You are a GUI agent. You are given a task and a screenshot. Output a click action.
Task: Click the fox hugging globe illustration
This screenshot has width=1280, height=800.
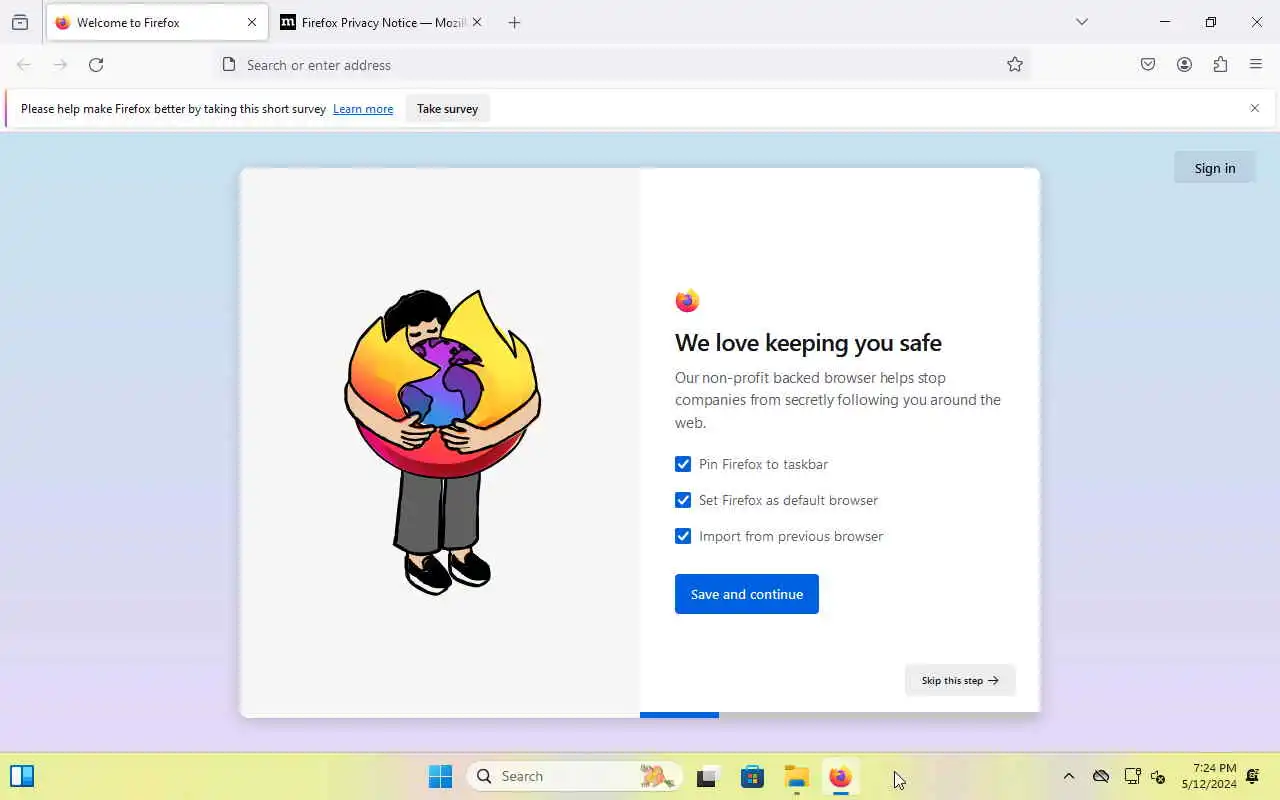[x=441, y=442]
